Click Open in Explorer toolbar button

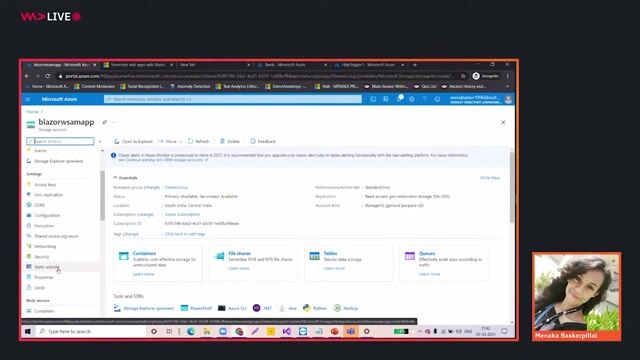pos(133,141)
